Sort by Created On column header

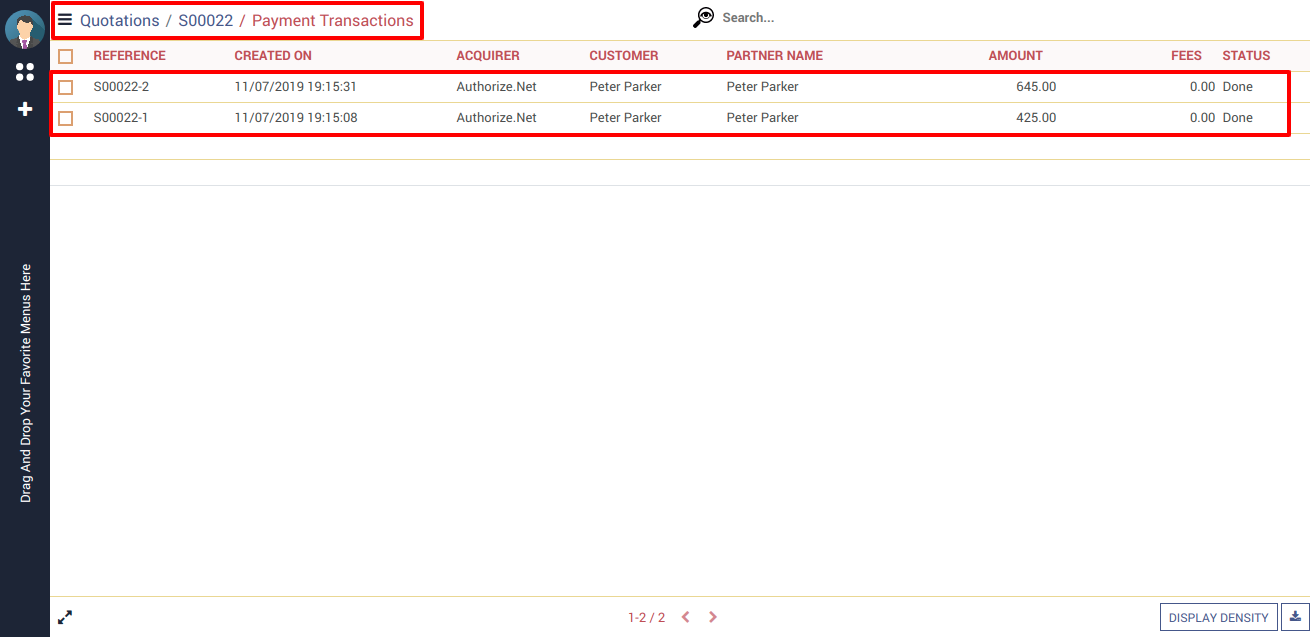pos(273,56)
